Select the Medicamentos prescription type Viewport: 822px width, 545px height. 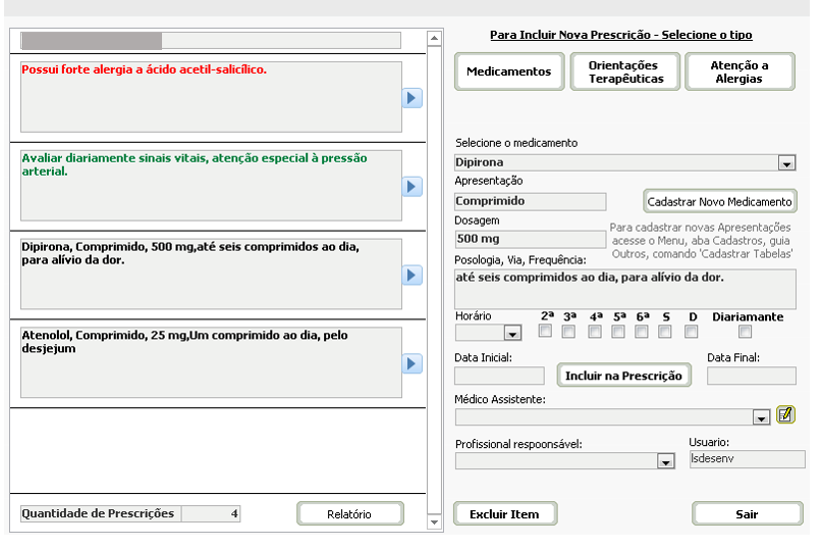click(509, 72)
